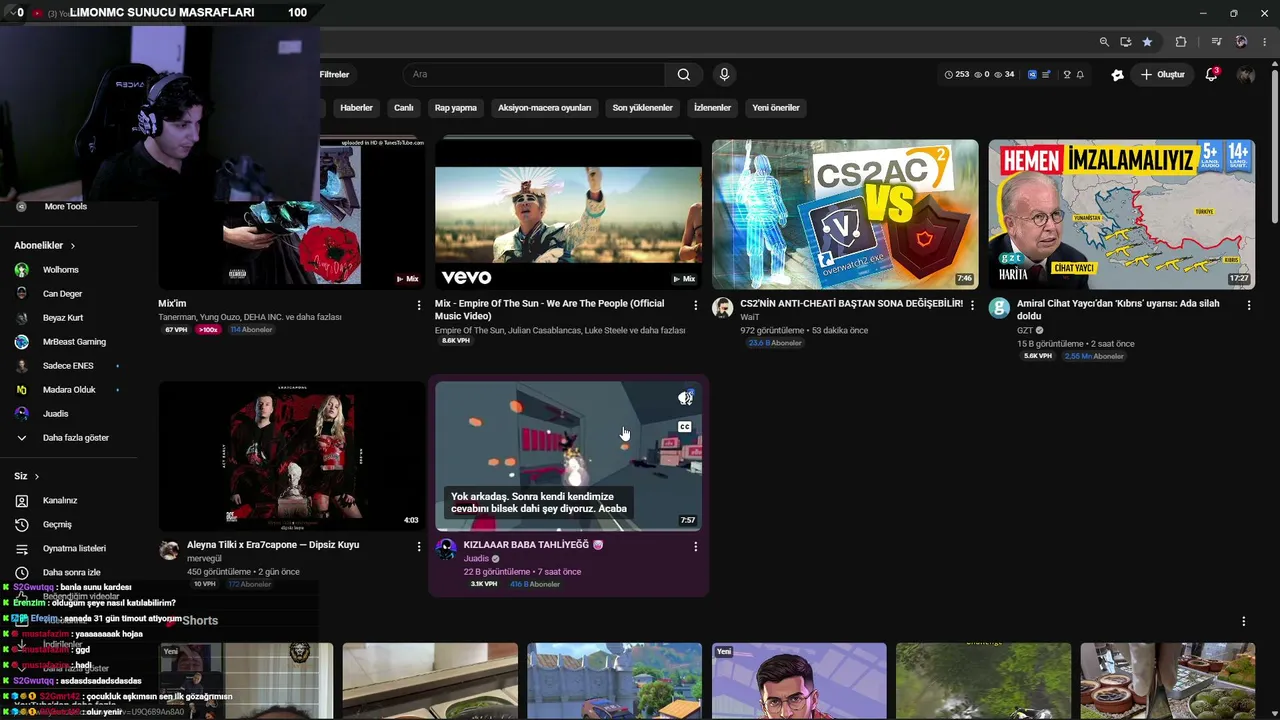Select the Canlı filter chip
The height and width of the screenshot is (720, 1280).
click(404, 108)
